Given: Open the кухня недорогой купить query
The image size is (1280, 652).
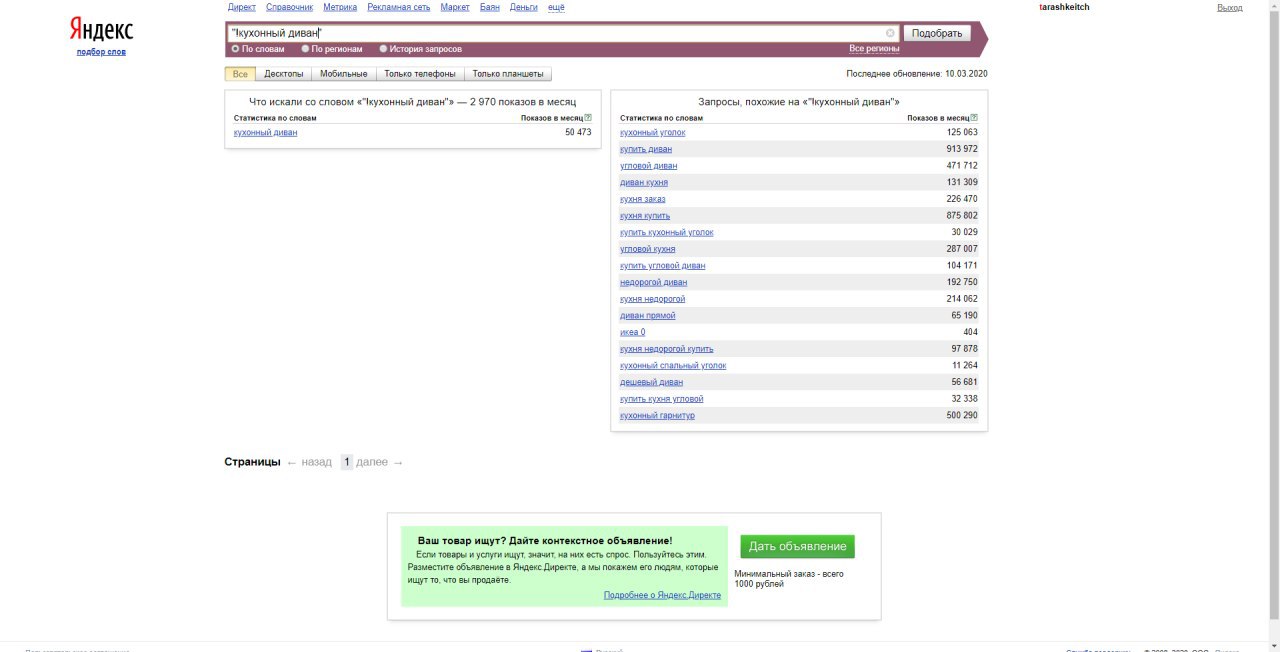Looking at the screenshot, I should (x=667, y=349).
